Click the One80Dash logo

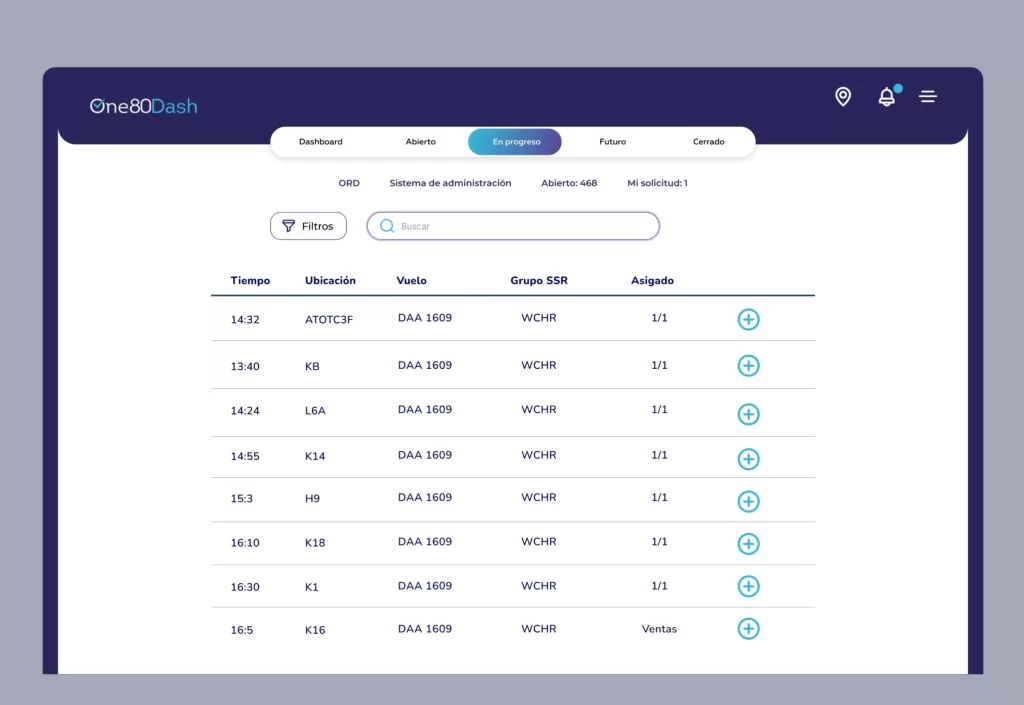click(x=144, y=106)
